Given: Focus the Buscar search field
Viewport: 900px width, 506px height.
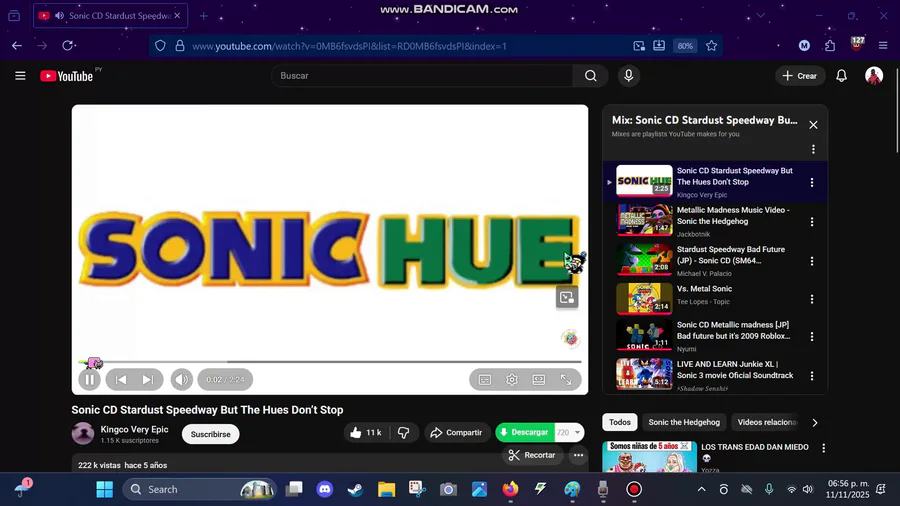Looking at the screenshot, I should tap(422, 76).
